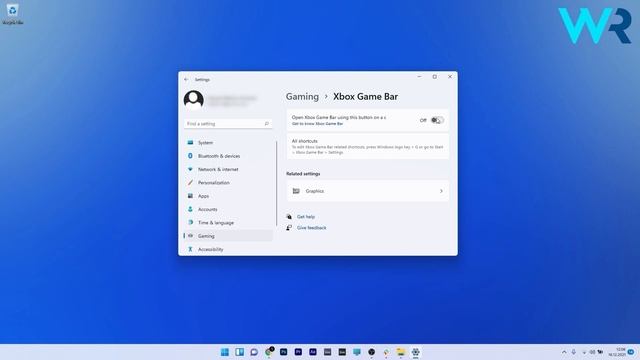
Task: Open File Explorer from the taskbar
Action: click(401, 352)
